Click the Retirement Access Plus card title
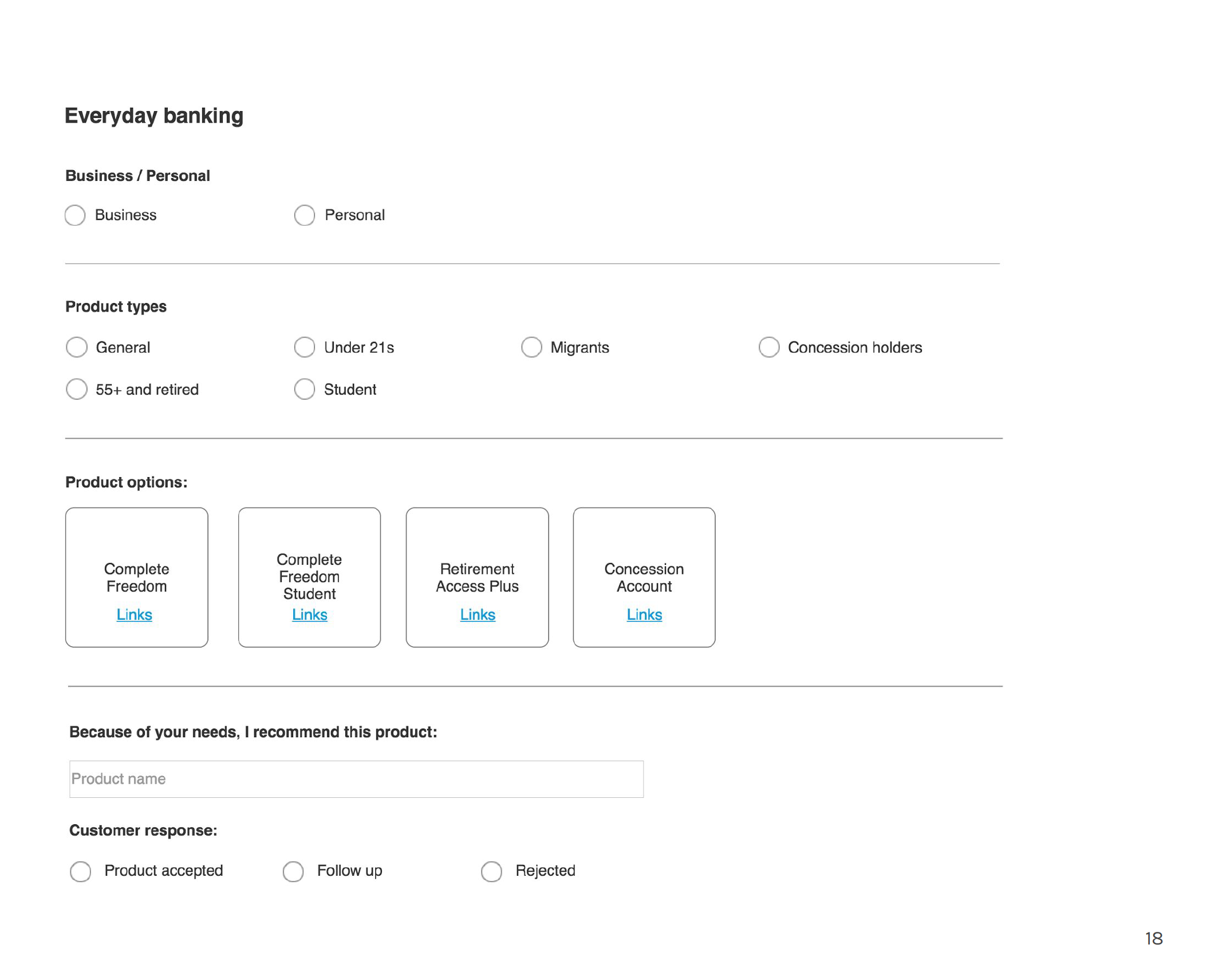 coord(477,577)
